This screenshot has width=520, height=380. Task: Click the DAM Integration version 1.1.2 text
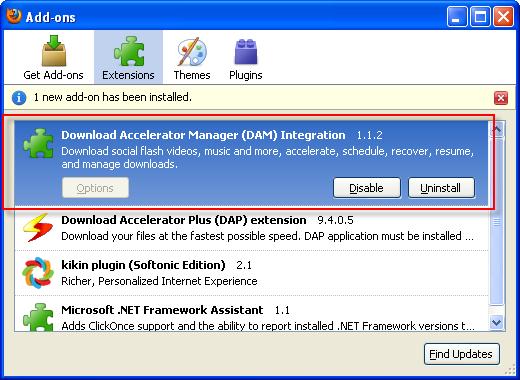[369, 135]
